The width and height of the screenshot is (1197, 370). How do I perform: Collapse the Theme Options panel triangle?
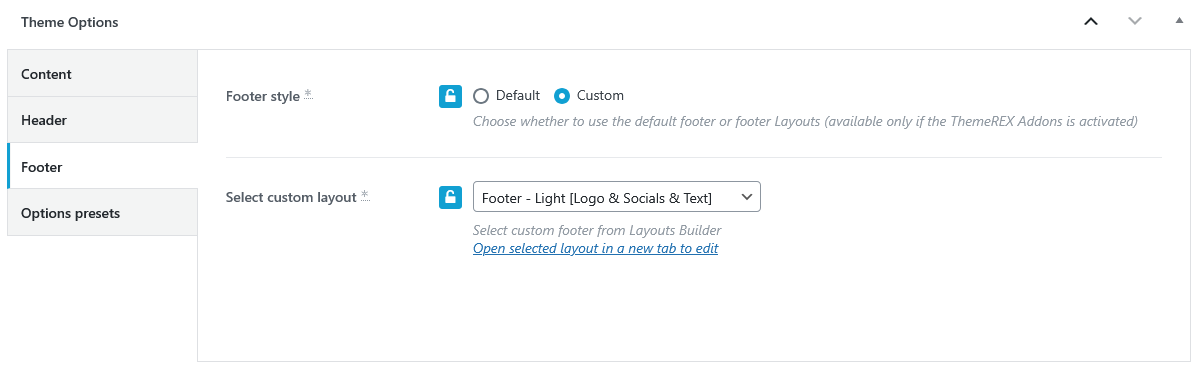(x=1179, y=21)
